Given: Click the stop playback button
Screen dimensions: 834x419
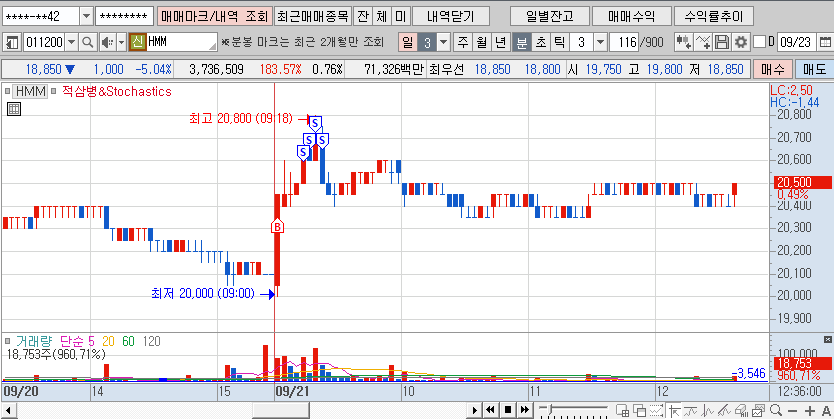Looking at the screenshot, I should pos(508,409).
